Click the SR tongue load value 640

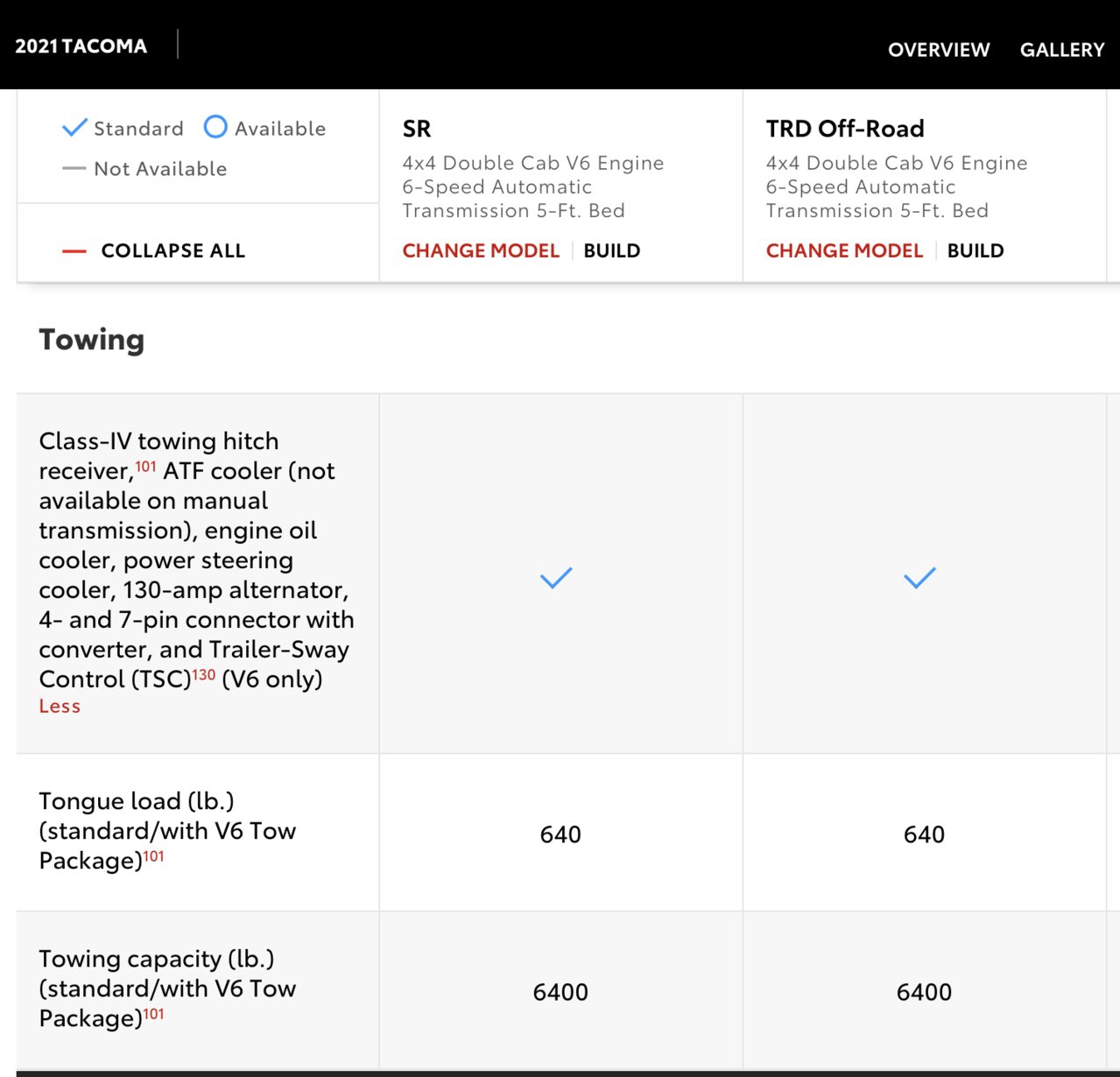[x=560, y=834]
